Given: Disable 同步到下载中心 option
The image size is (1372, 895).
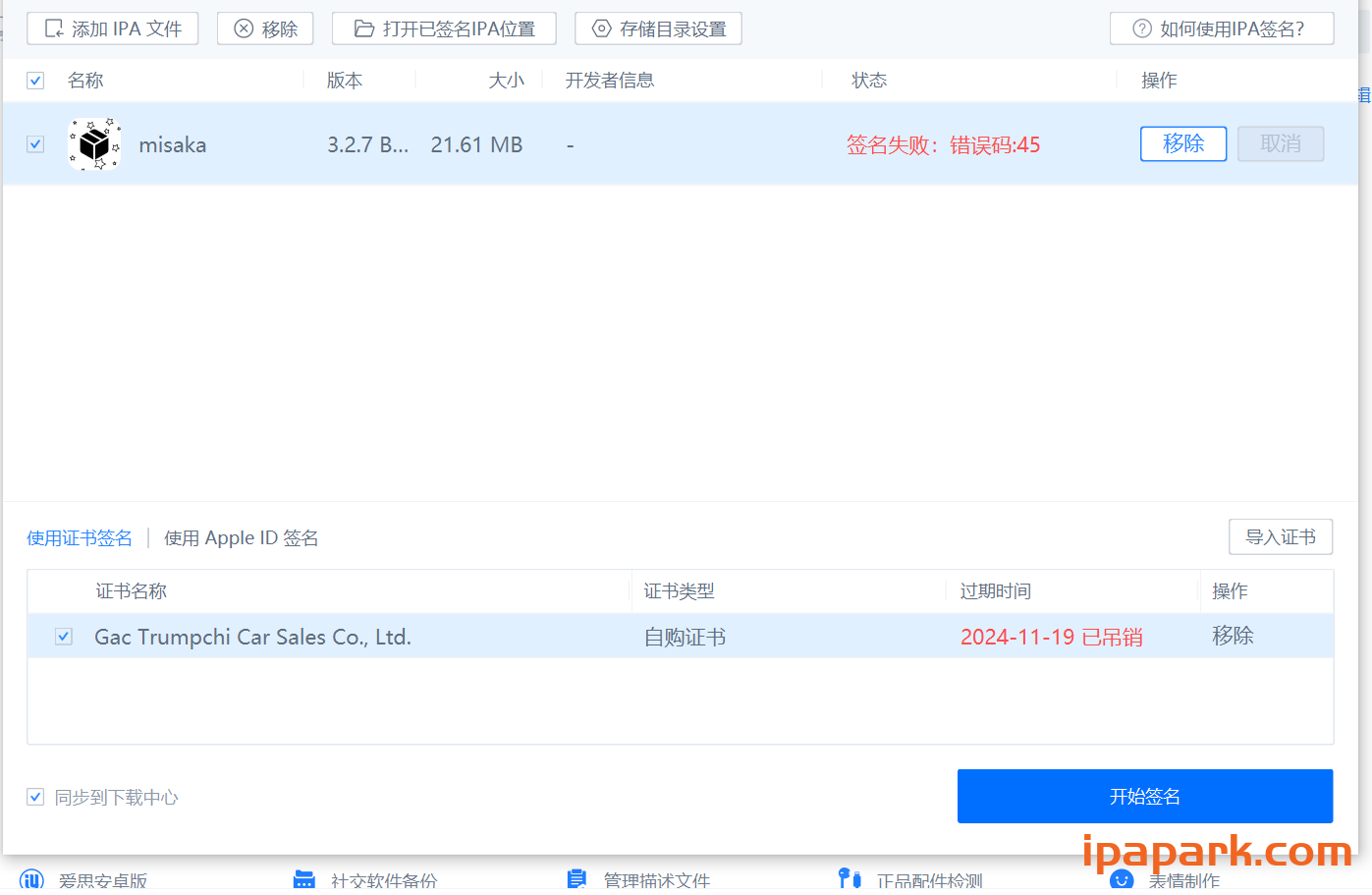Looking at the screenshot, I should tap(35, 797).
